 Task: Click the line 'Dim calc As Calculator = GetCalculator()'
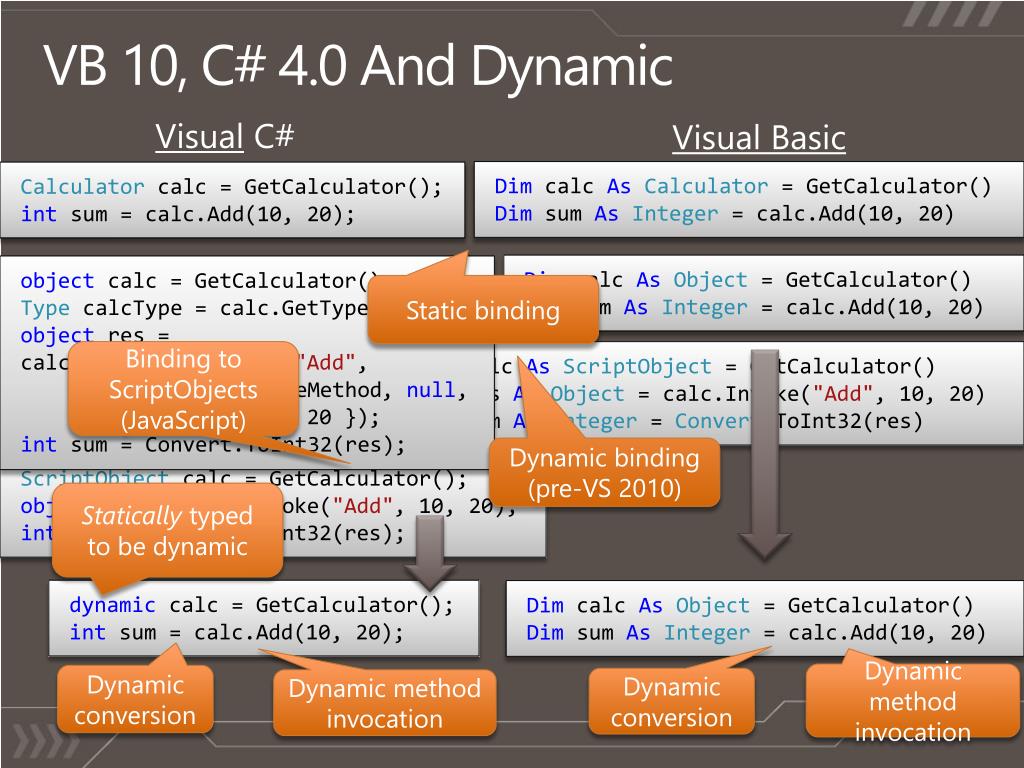743,186
